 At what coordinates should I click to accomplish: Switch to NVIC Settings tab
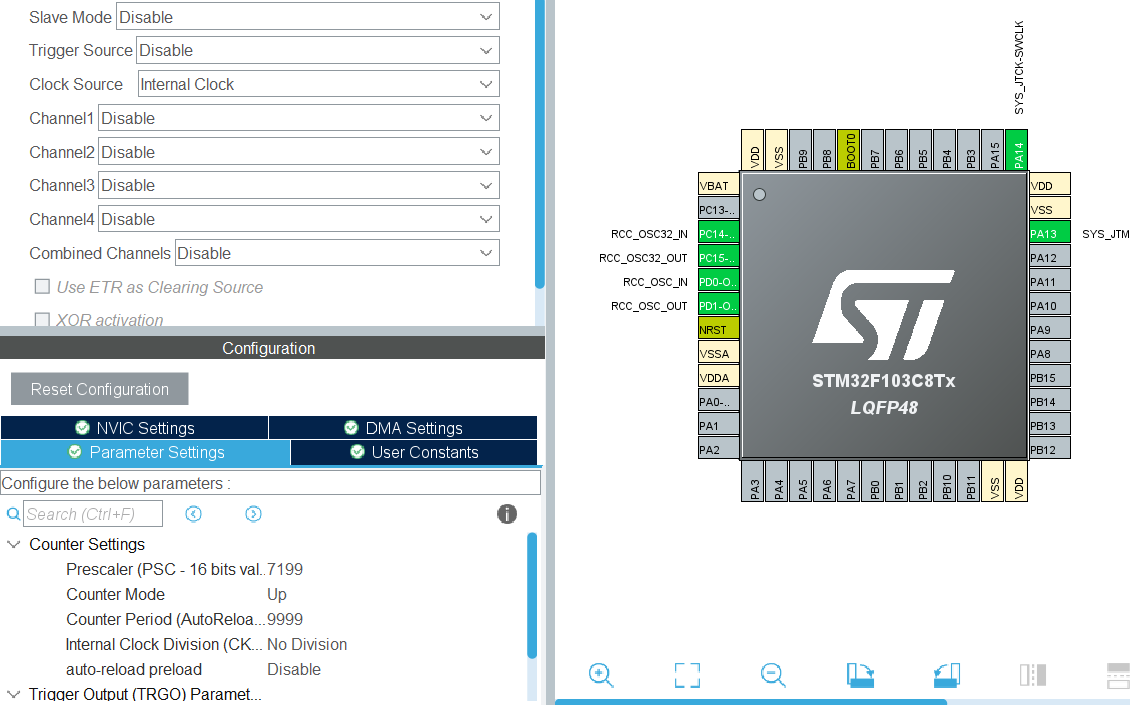(x=135, y=427)
